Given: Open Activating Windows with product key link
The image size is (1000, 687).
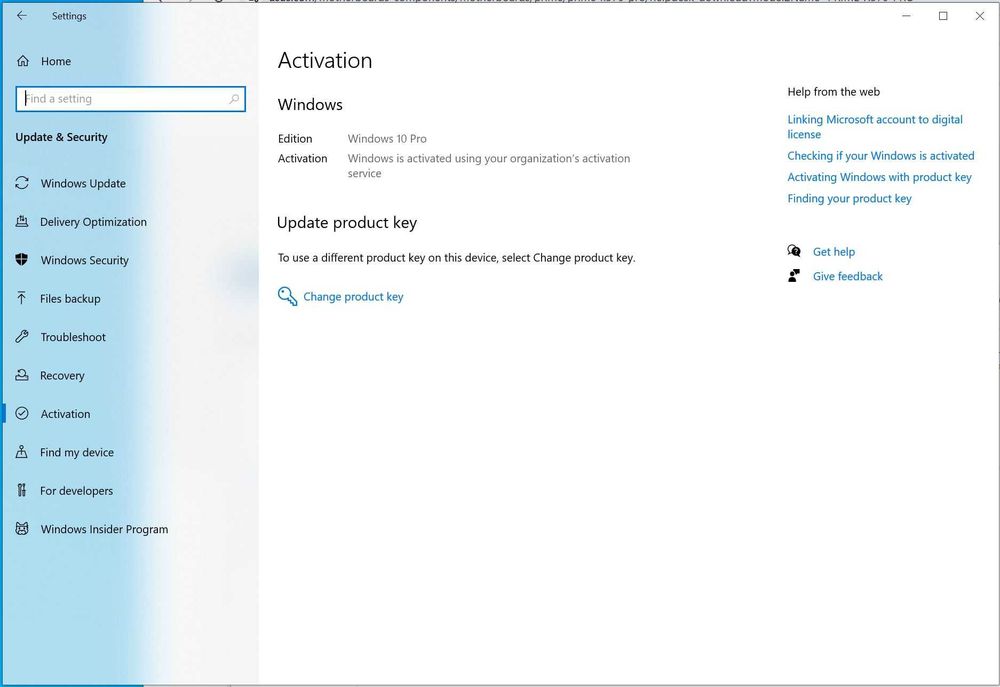Looking at the screenshot, I should (879, 177).
